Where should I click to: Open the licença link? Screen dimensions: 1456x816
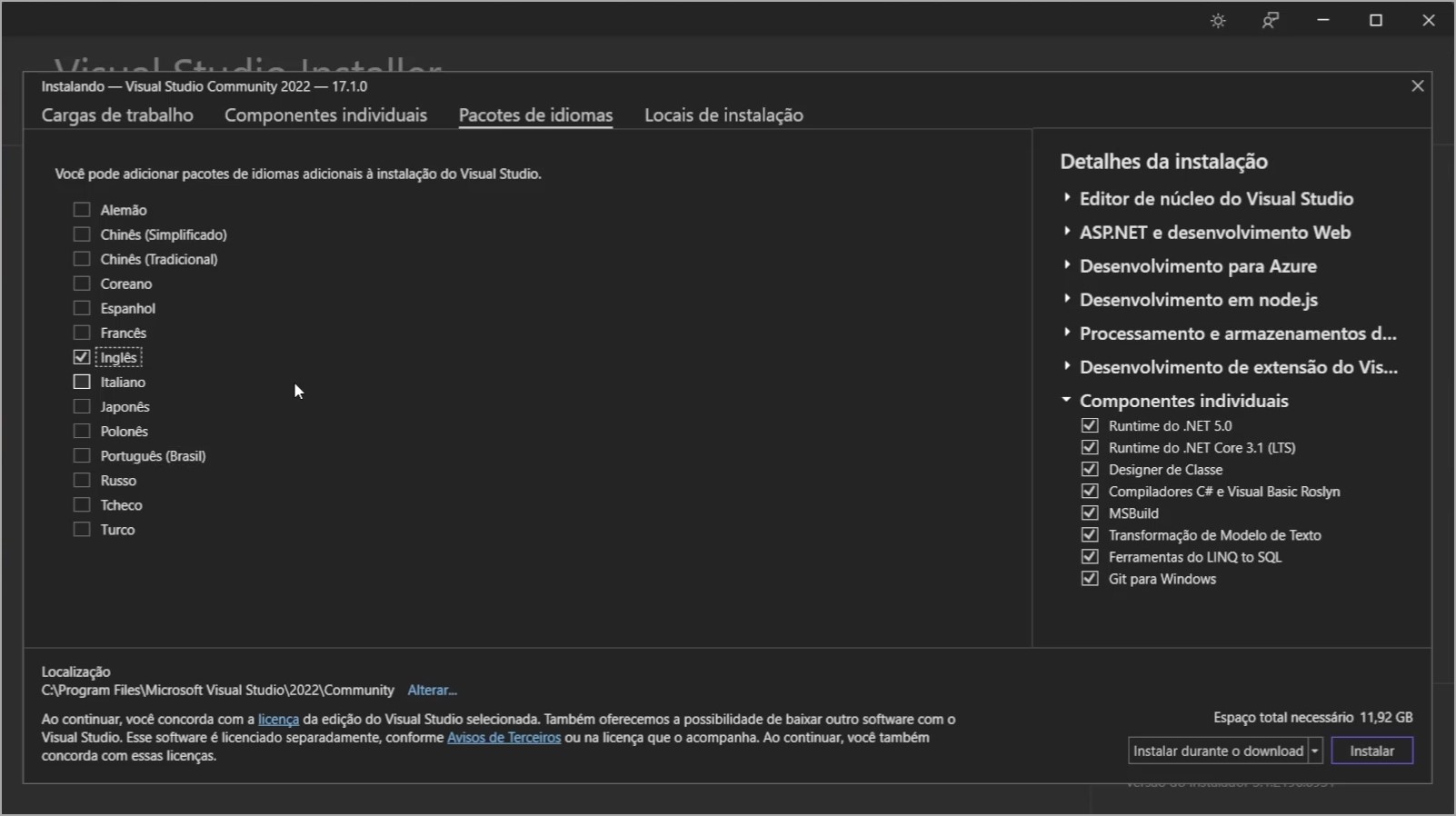[x=278, y=720]
